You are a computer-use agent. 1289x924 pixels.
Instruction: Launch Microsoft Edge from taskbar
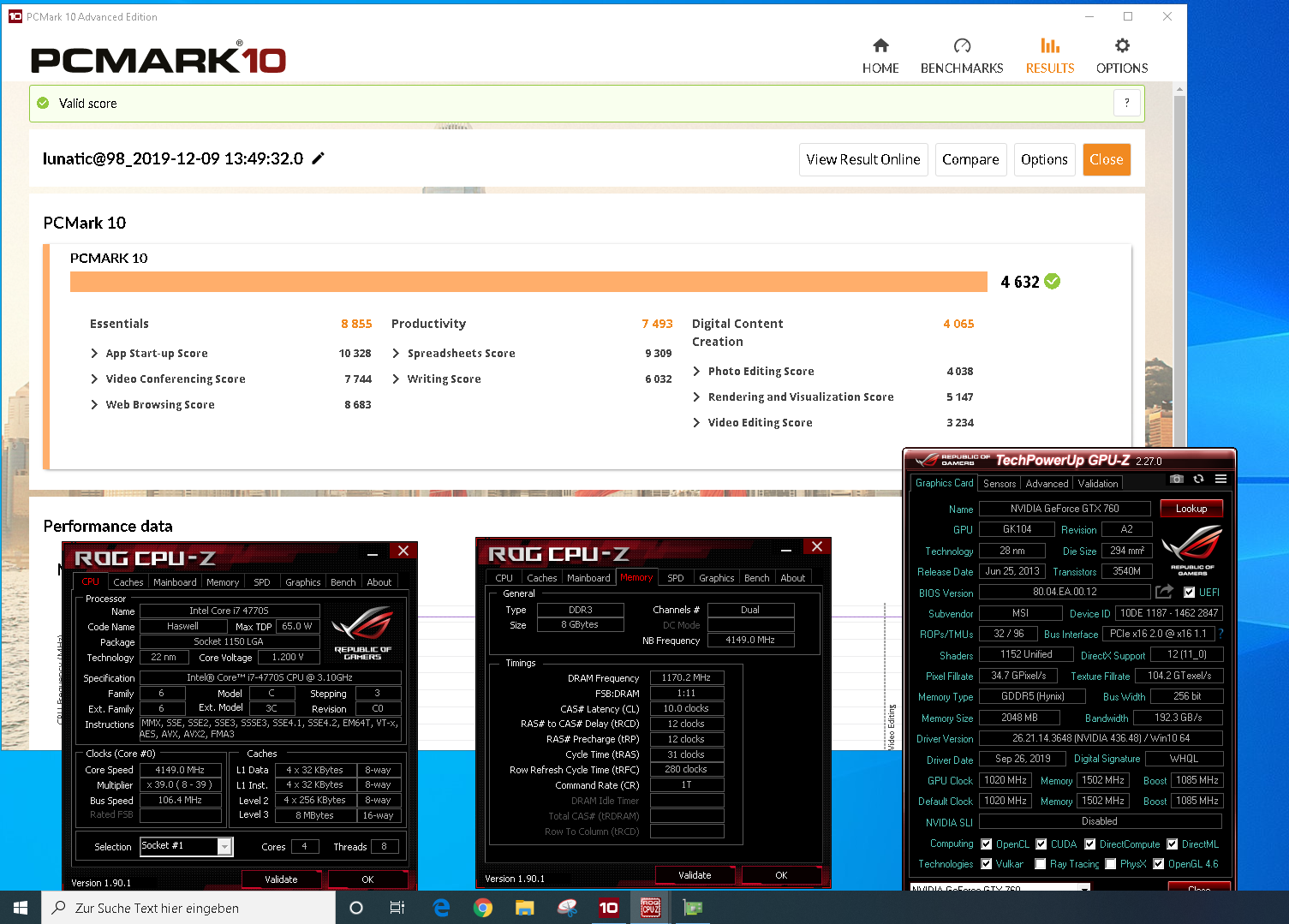tap(441, 908)
